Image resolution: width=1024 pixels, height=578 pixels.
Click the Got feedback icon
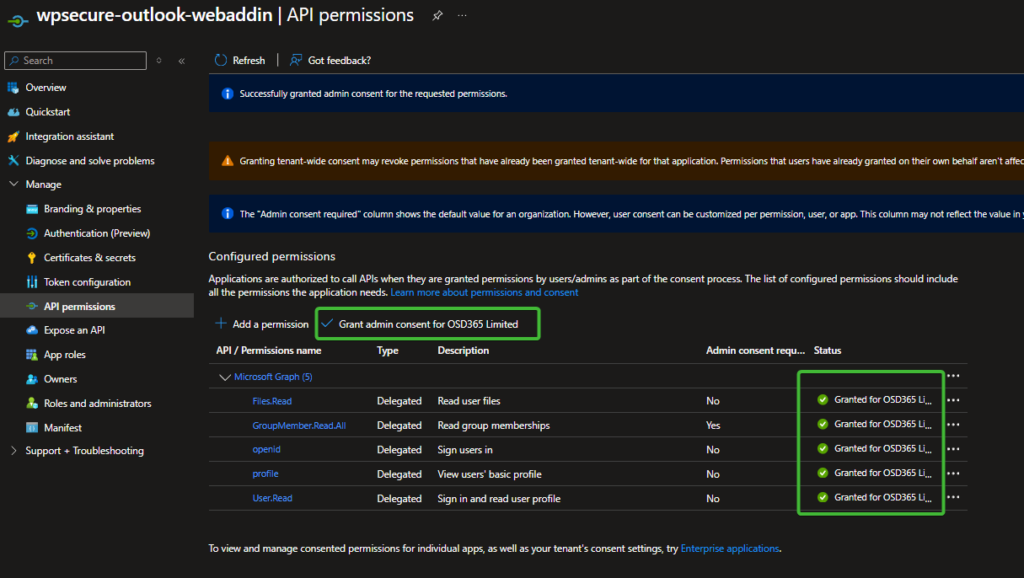[x=296, y=60]
